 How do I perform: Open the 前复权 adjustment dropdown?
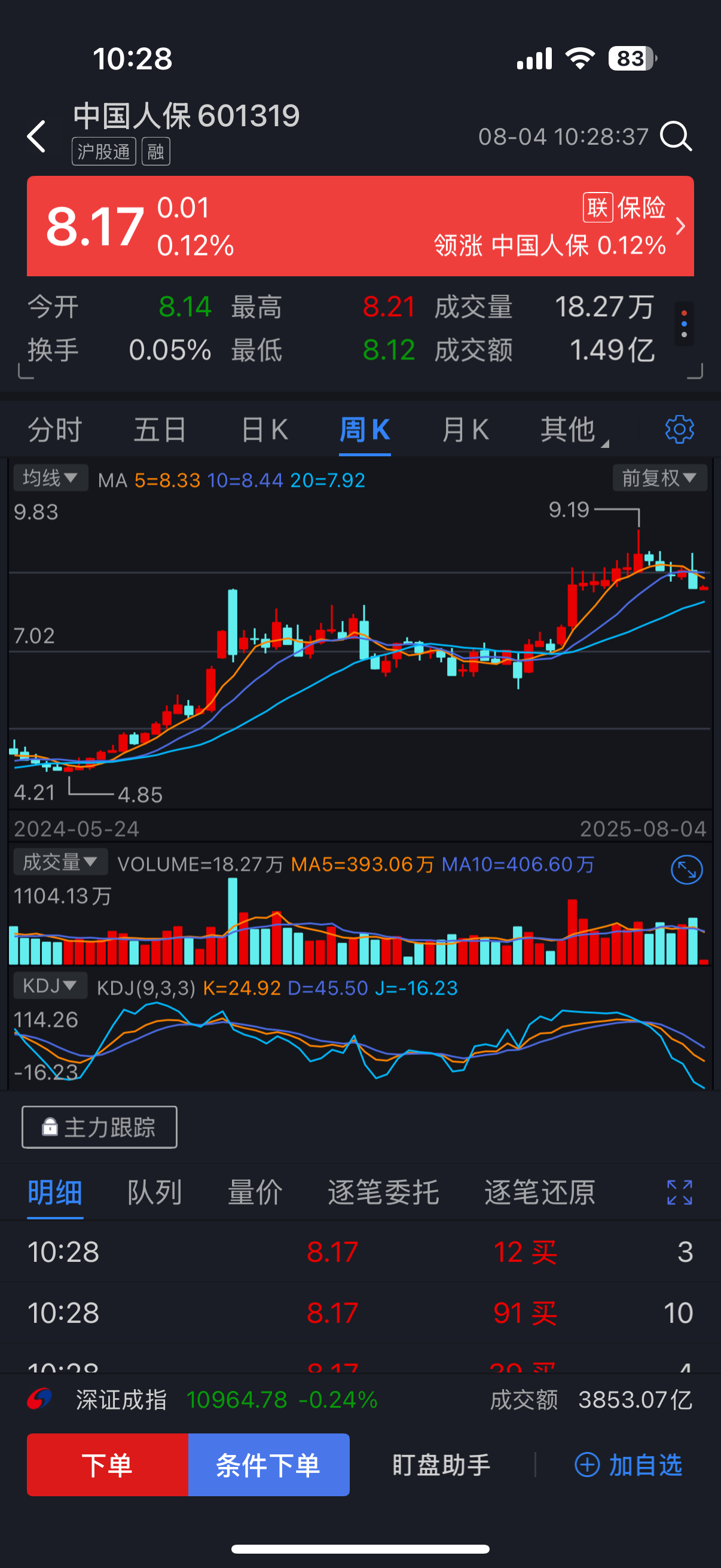tap(659, 478)
